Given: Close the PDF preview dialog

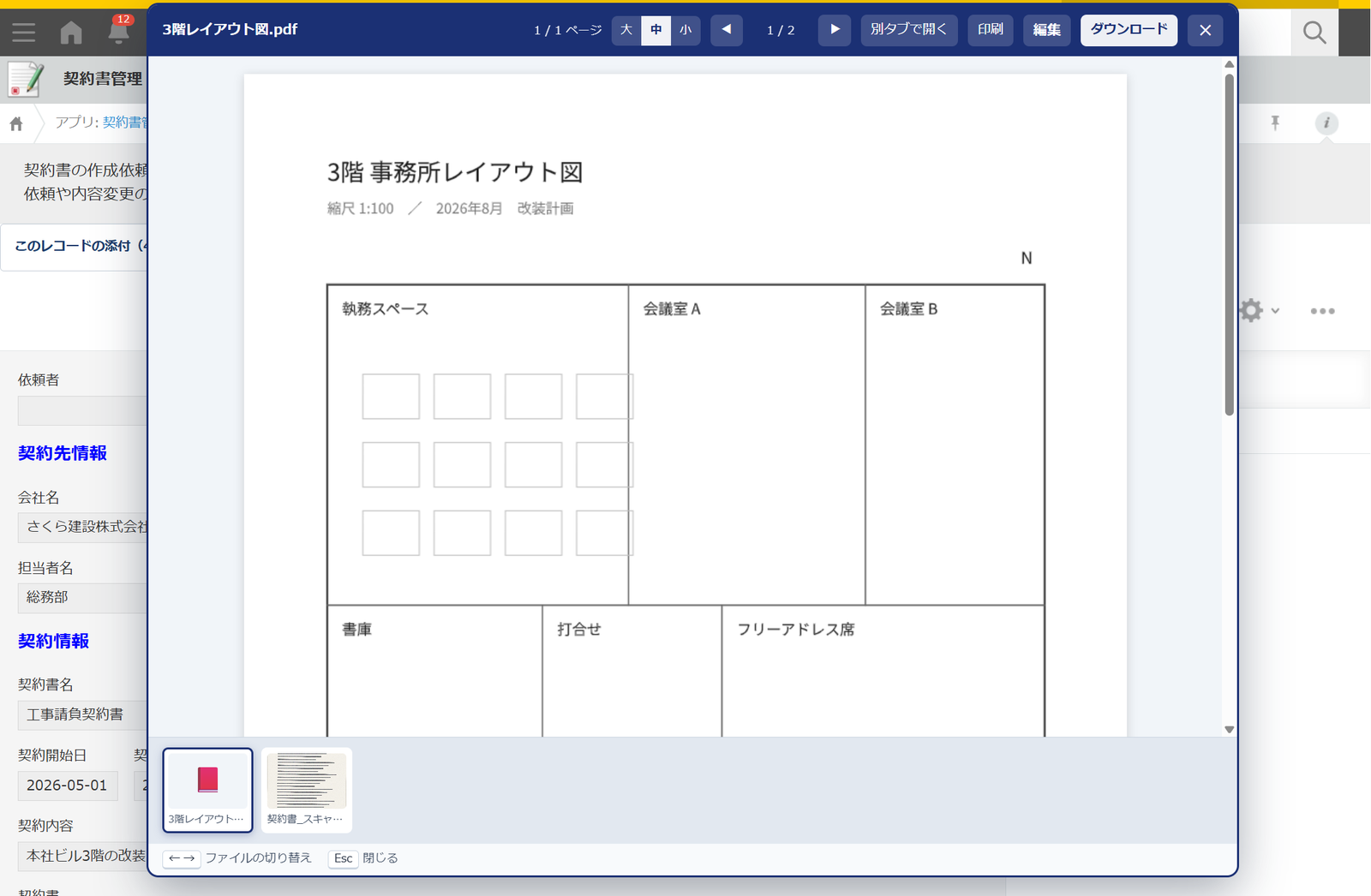Looking at the screenshot, I should point(1205,30).
